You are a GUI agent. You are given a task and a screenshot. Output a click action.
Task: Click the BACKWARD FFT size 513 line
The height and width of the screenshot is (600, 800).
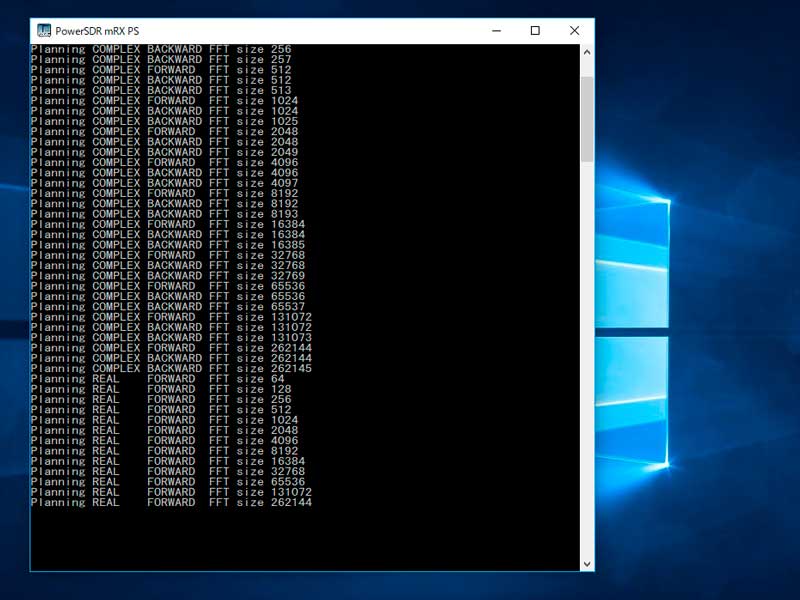tap(160, 90)
